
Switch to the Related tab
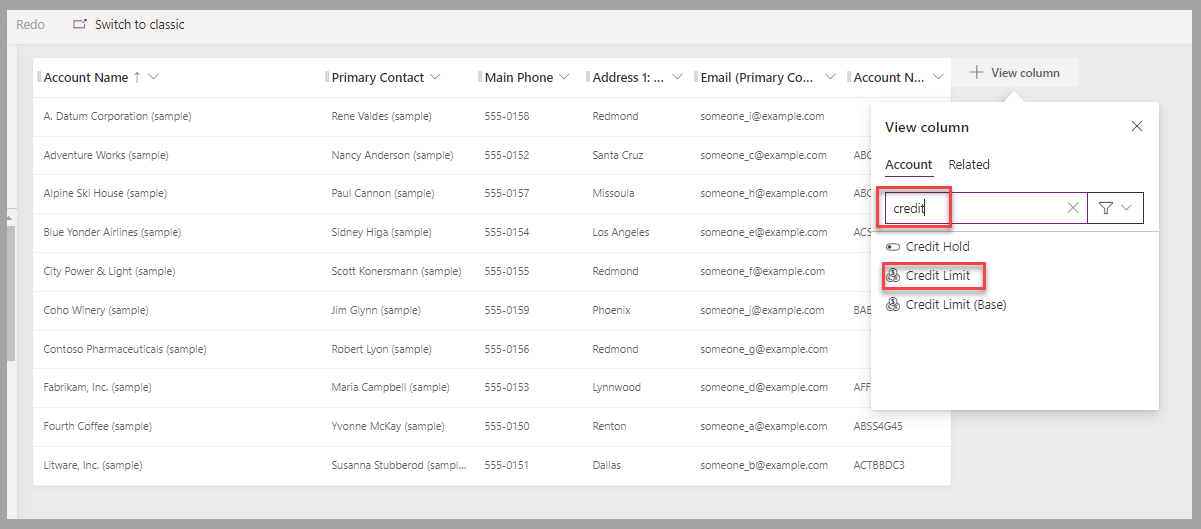(x=969, y=165)
